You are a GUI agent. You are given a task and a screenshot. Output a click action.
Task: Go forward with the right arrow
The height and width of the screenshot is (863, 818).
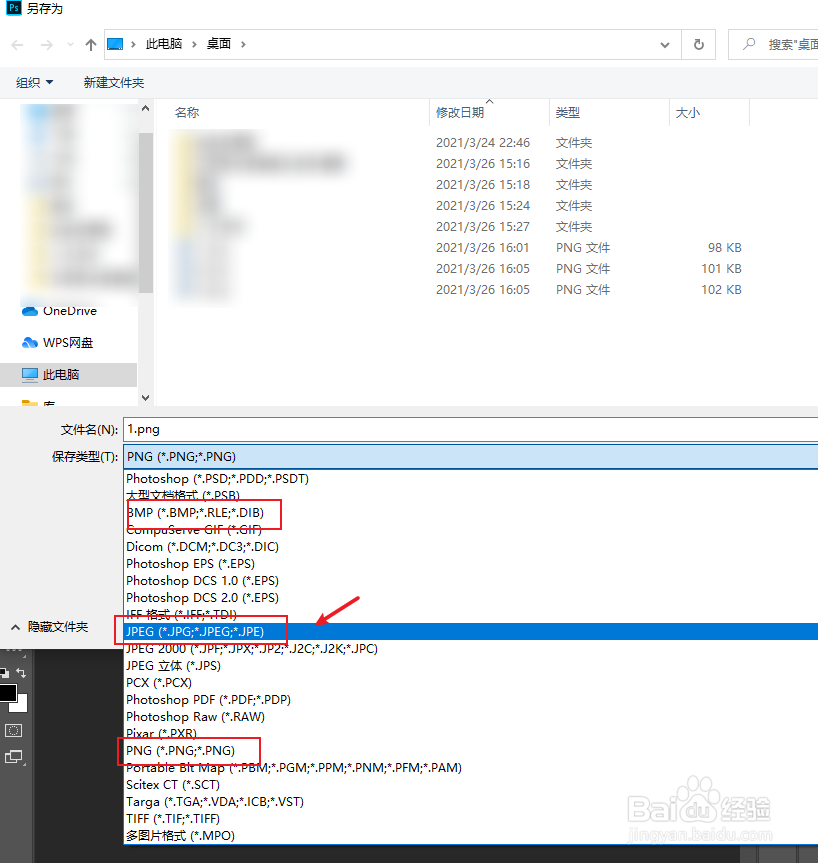pyautogui.click(x=47, y=45)
